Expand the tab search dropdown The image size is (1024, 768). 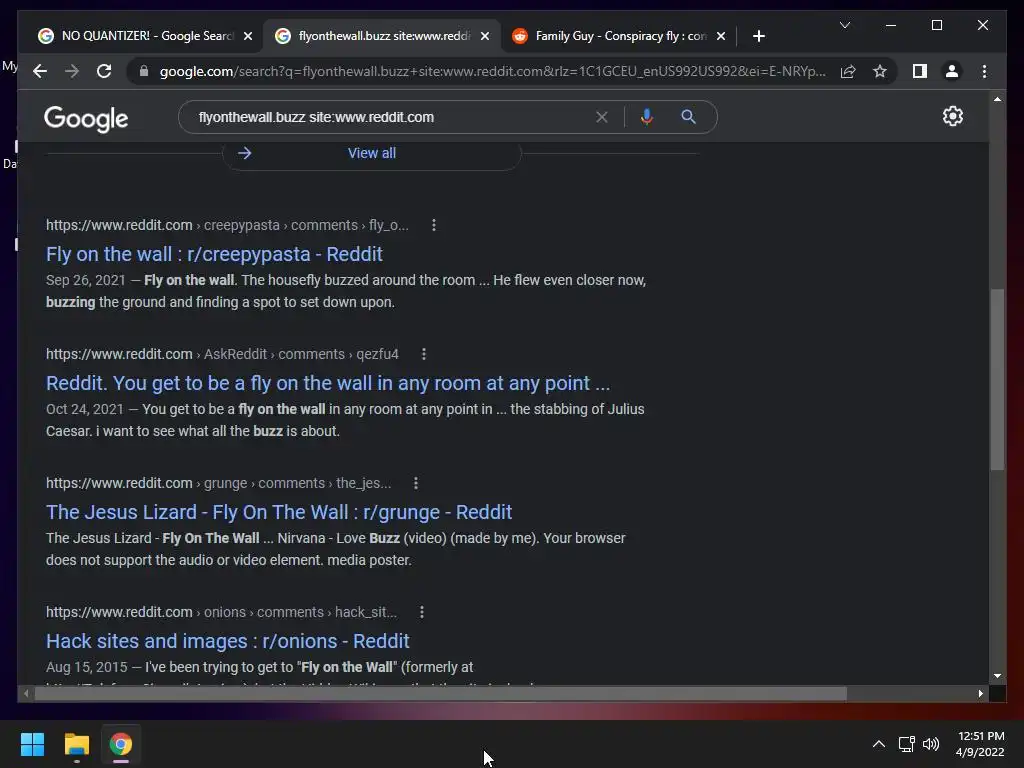click(844, 25)
